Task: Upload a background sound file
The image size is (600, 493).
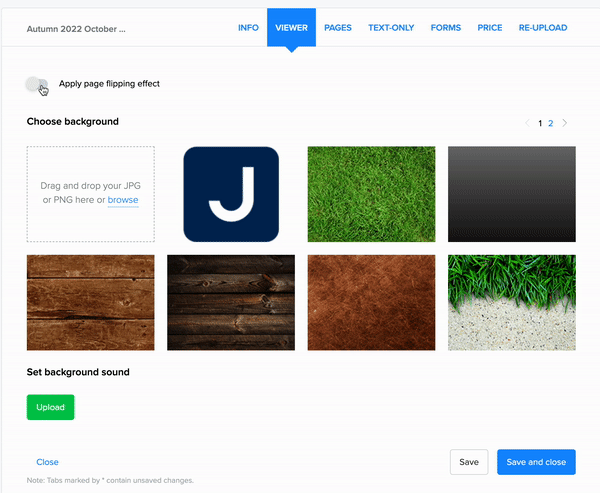Action: tap(50, 407)
